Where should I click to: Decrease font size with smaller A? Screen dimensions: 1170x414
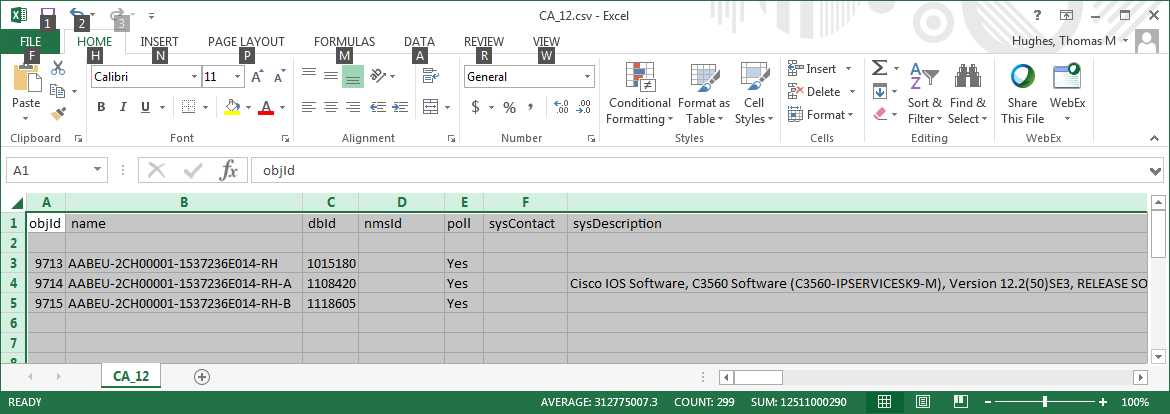point(280,76)
